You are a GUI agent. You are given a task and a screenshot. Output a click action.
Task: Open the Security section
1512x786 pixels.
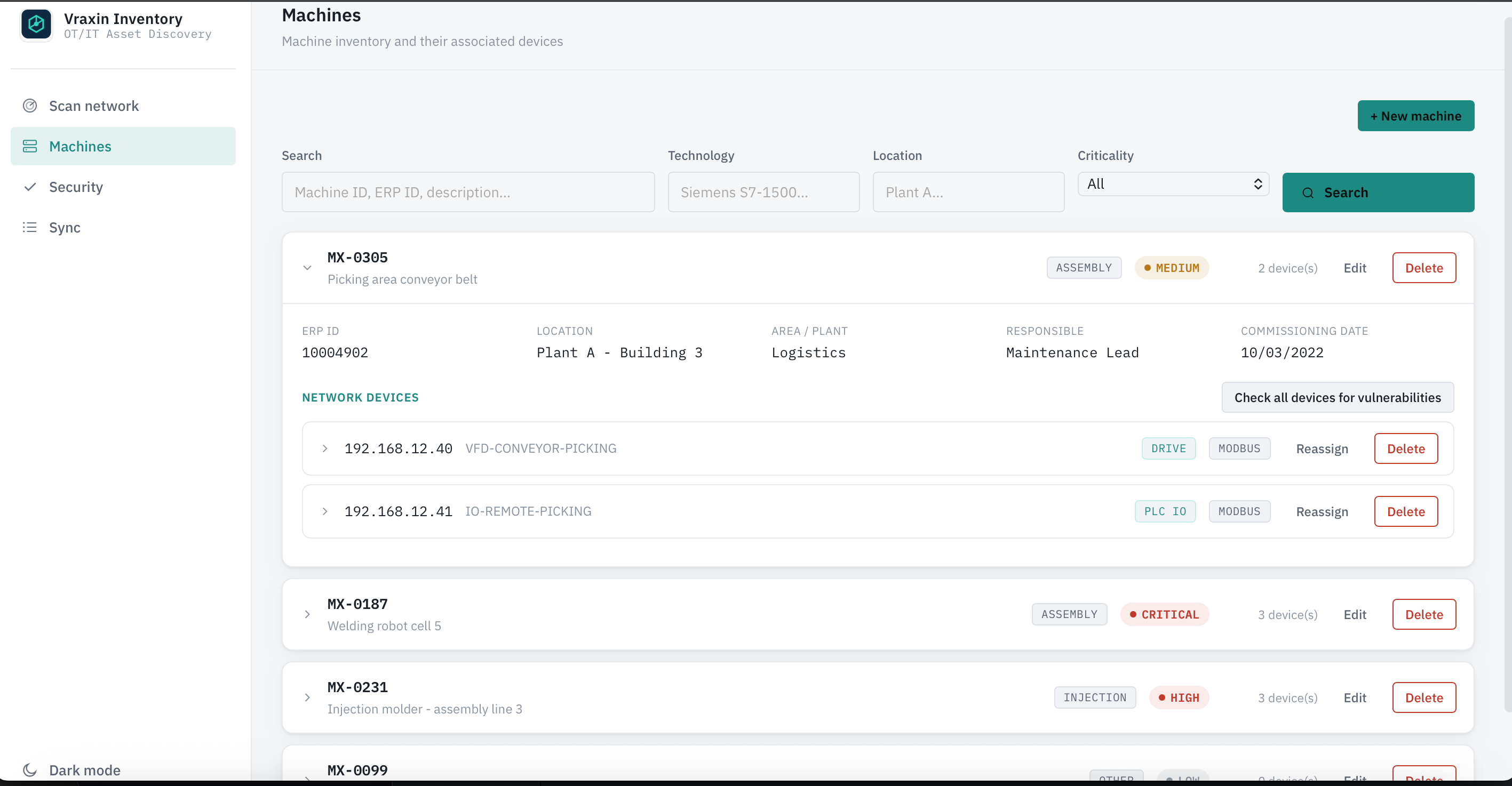[123, 187]
